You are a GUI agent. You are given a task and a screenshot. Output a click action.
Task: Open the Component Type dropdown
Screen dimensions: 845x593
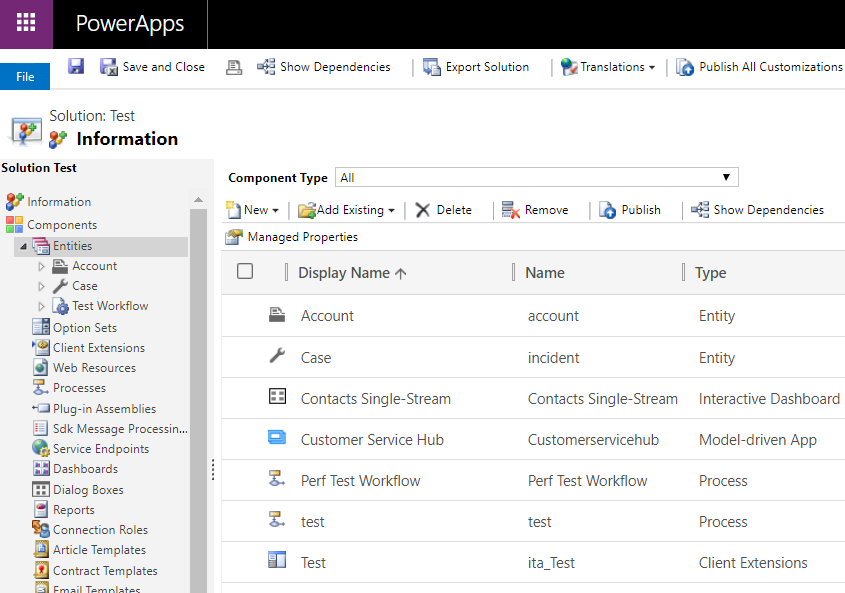[x=537, y=177]
